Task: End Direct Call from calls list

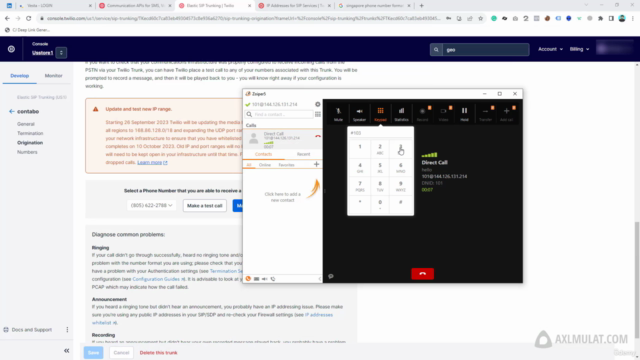Action: [x=318, y=137]
